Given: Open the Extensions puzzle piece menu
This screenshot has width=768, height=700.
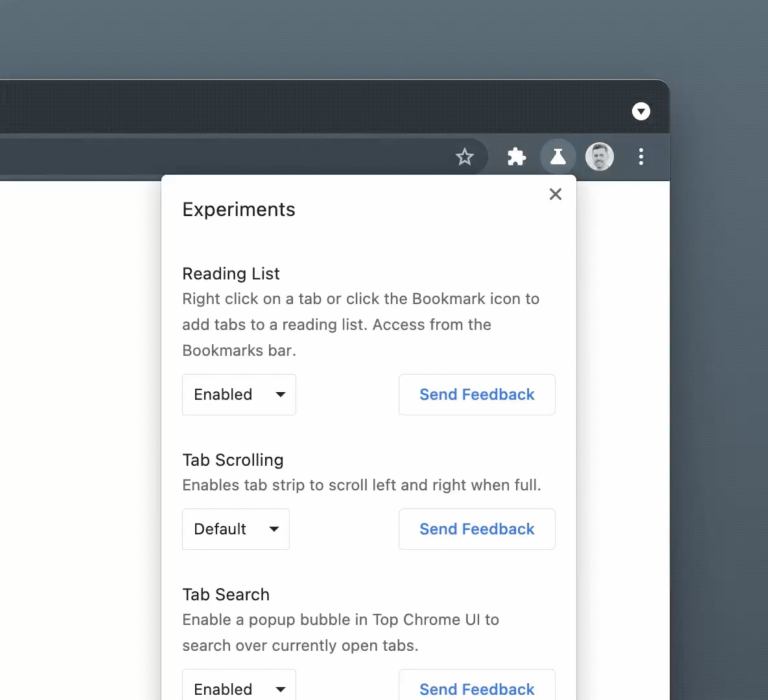Looking at the screenshot, I should pyautogui.click(x=516, y=157).
